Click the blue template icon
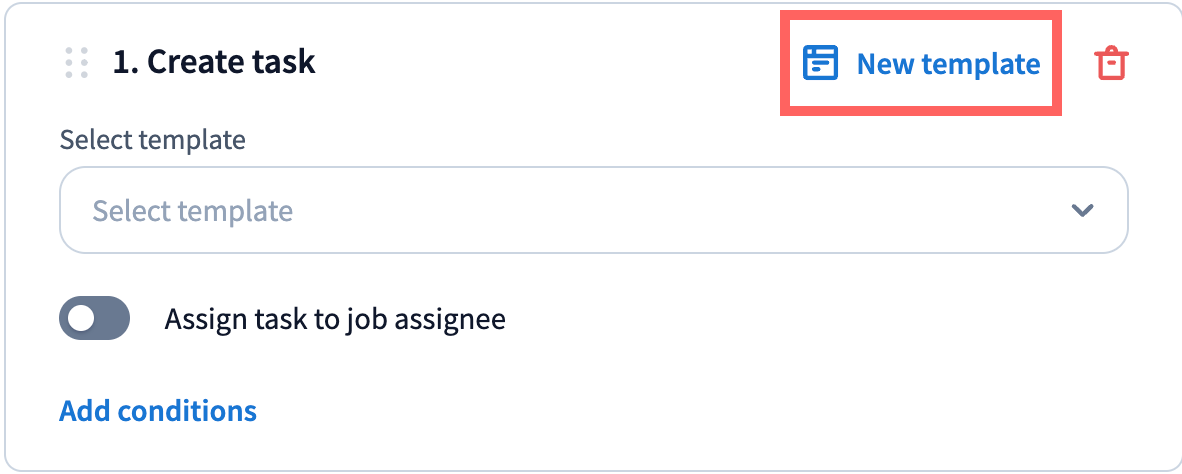The width and height of the screenshot is (1182, 474). (820, 64)
